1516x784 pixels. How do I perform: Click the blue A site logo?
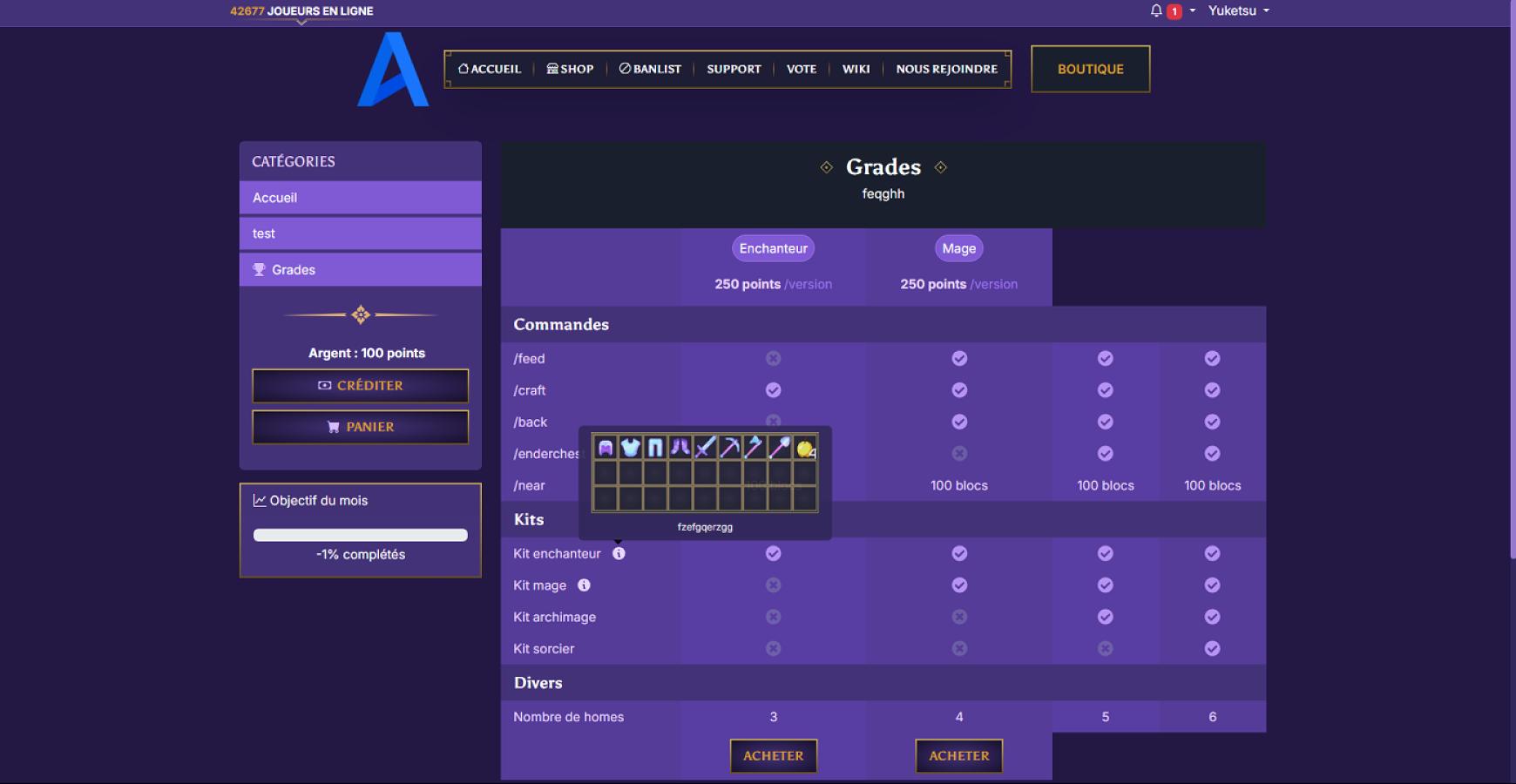393,70
